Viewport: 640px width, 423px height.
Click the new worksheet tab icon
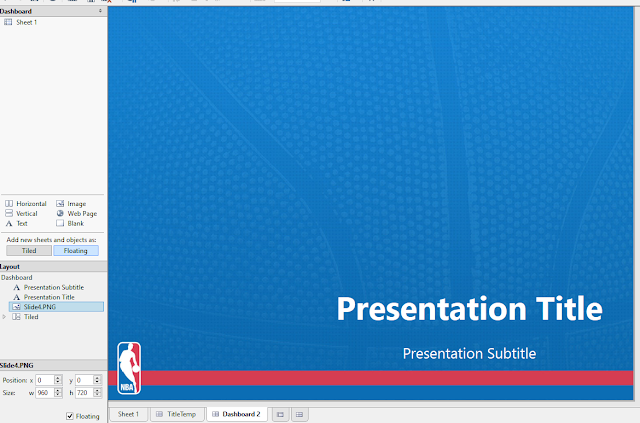[280, 414]
